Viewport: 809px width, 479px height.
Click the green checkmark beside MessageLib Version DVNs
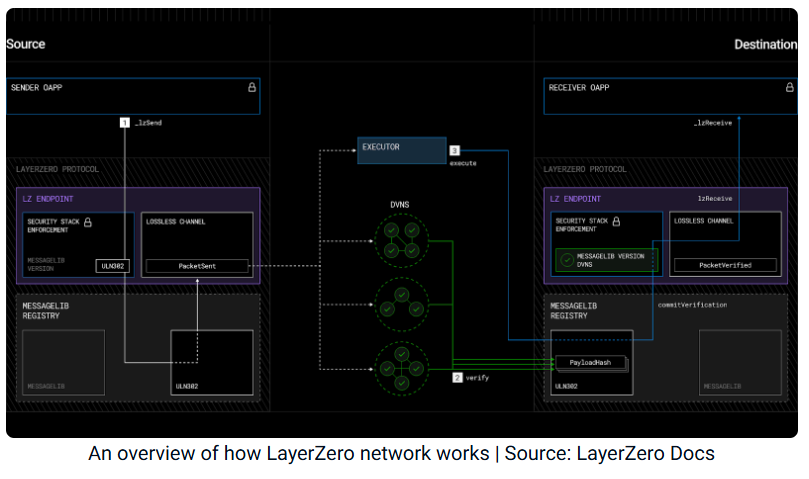click(x=567, y=260)
